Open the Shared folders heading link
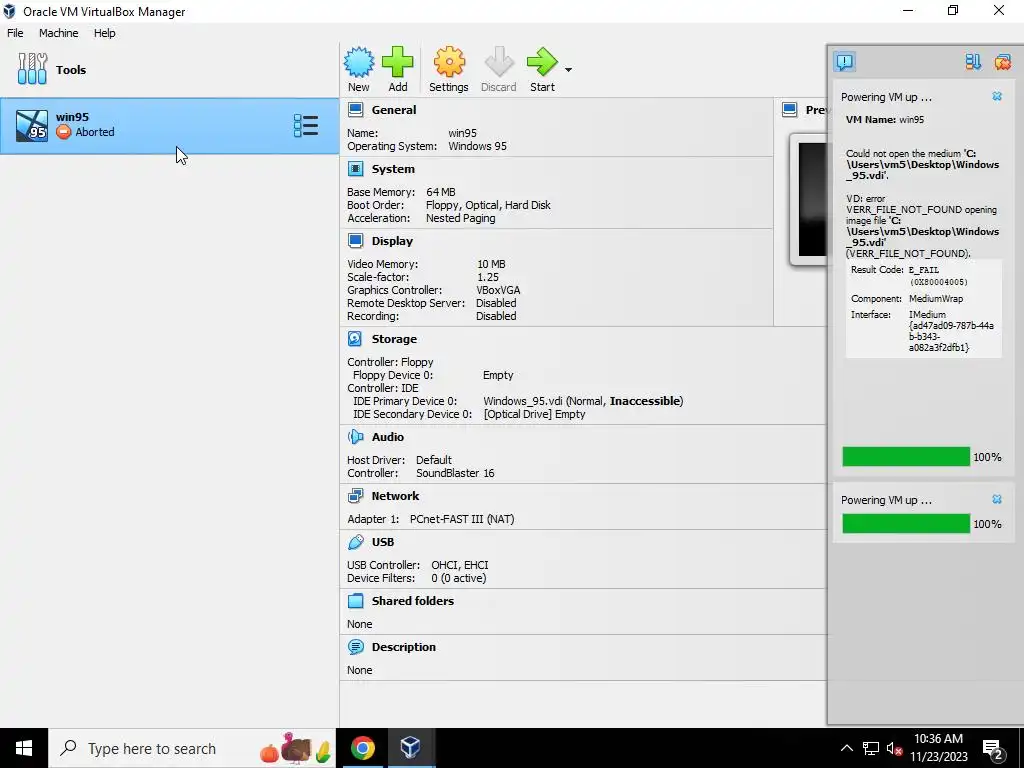 [x=413, y=601]
